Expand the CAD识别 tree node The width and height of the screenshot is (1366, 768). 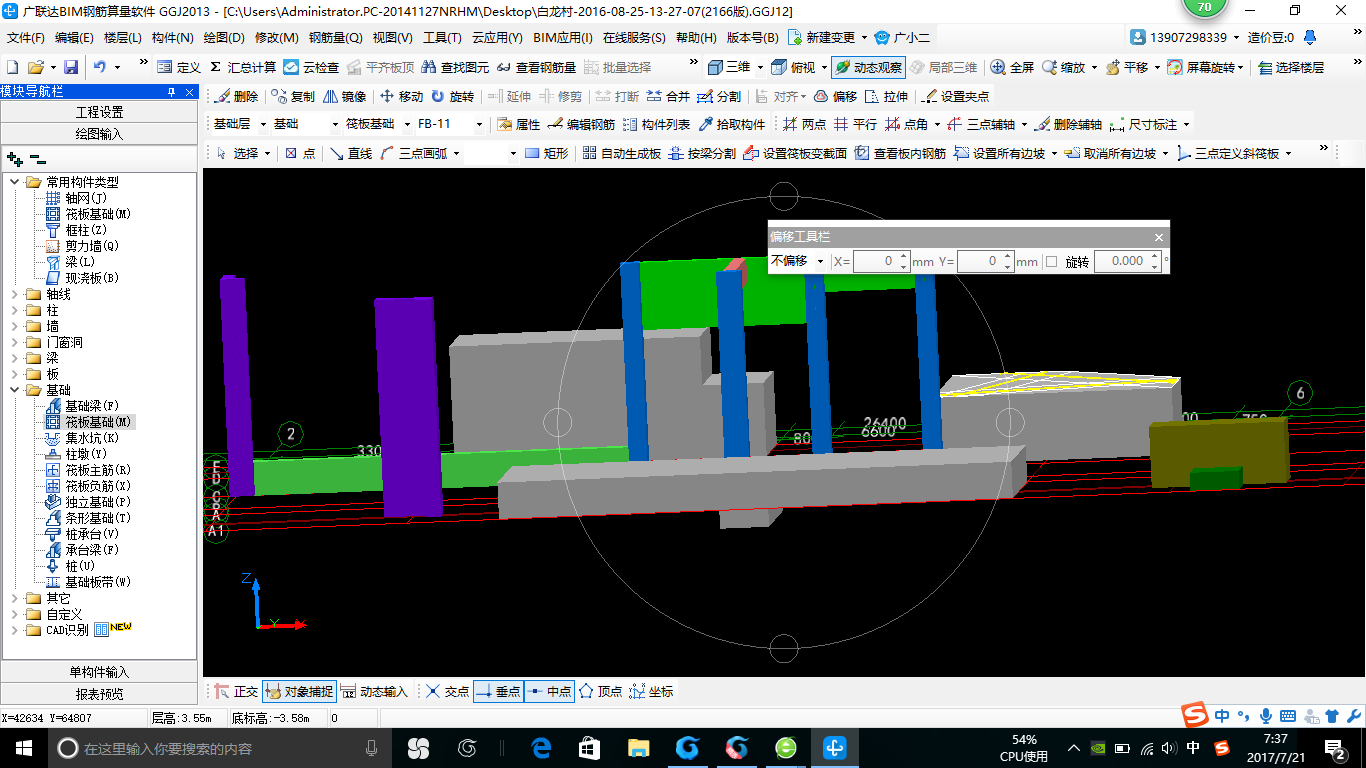(x=15, y=630)
